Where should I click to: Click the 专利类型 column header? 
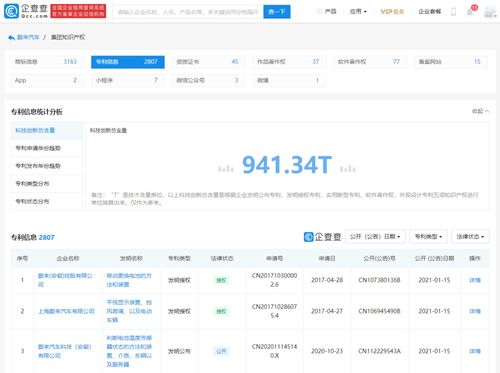(179, 258)
